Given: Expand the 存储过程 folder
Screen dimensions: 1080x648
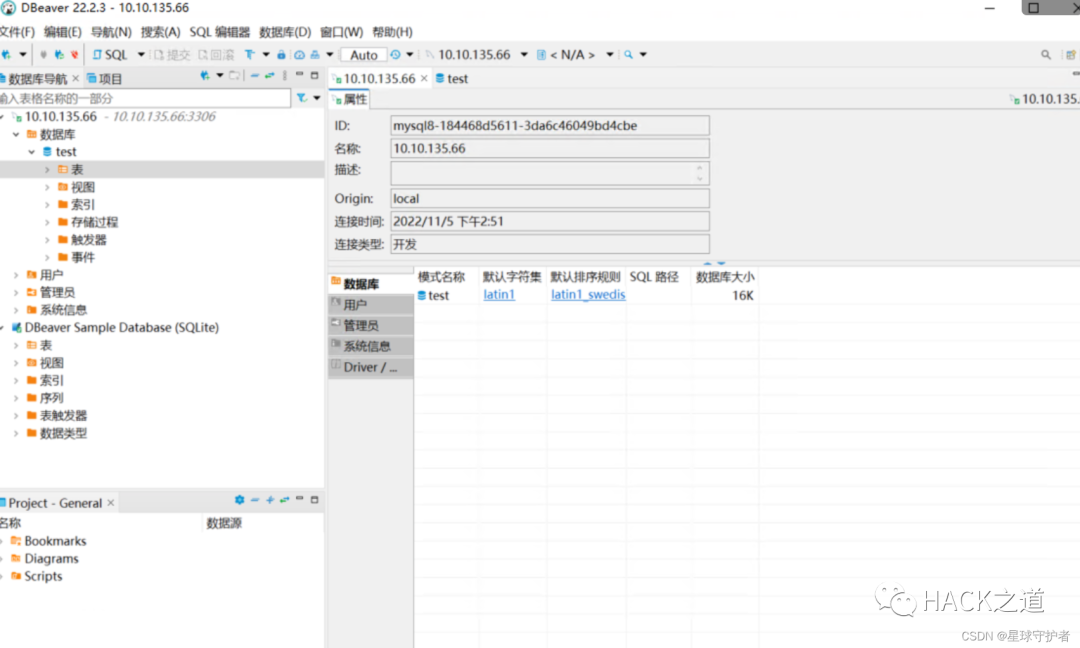Looking at the screenshot, I should click(48, 222).
